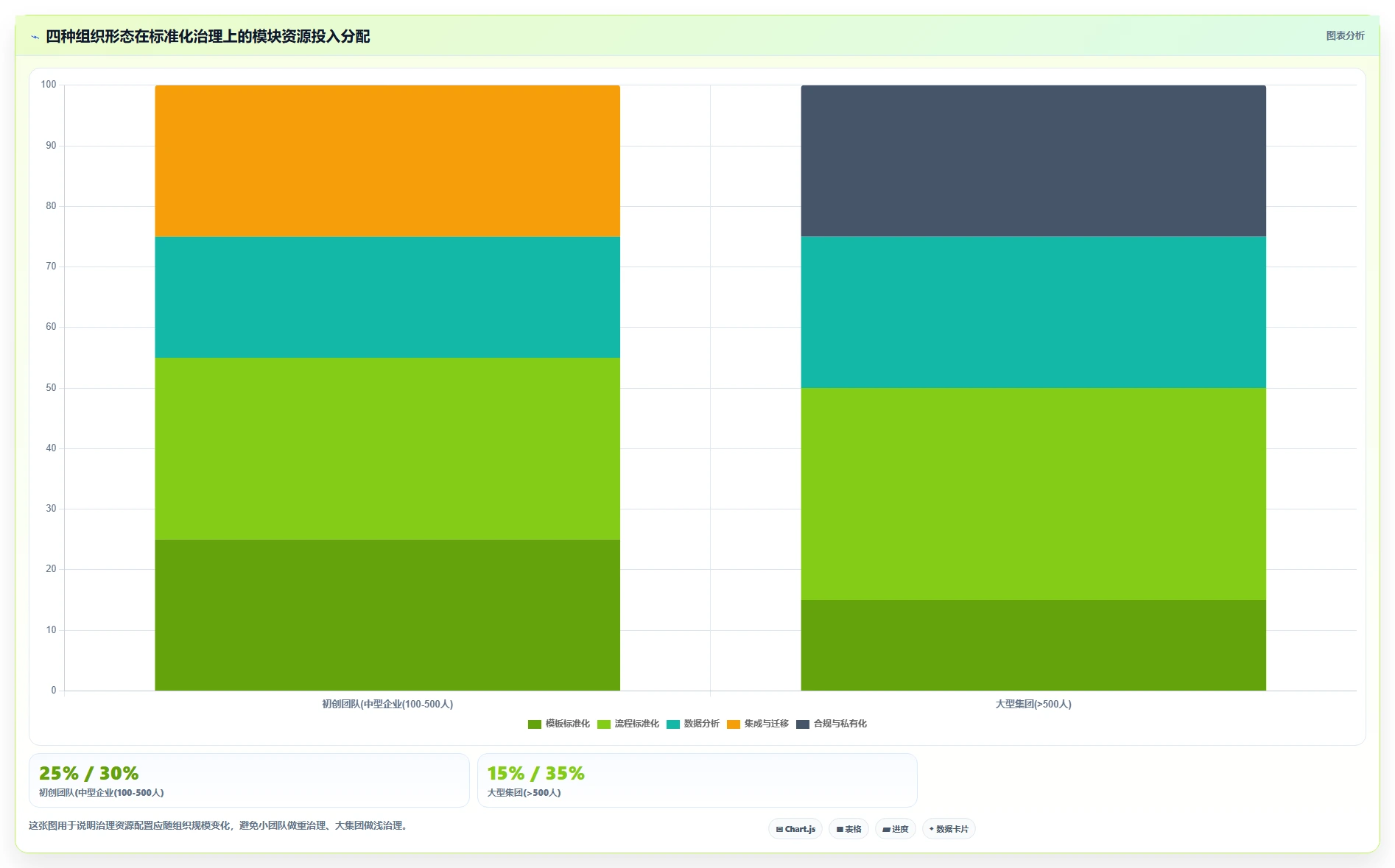Click the 数据卡片 tag chip

point(949,829)
